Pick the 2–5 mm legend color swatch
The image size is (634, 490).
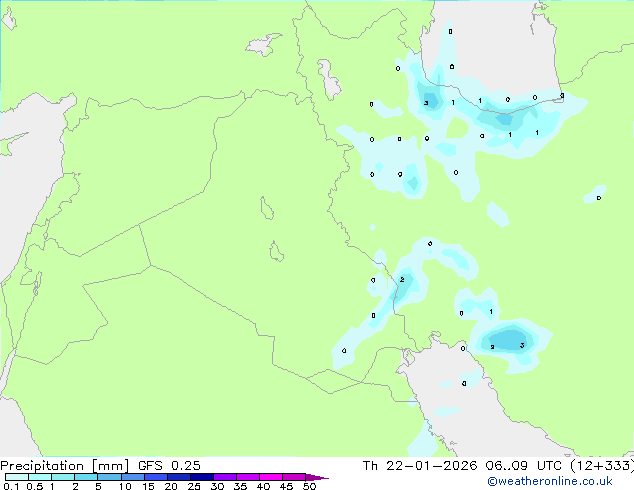(87, 477)
